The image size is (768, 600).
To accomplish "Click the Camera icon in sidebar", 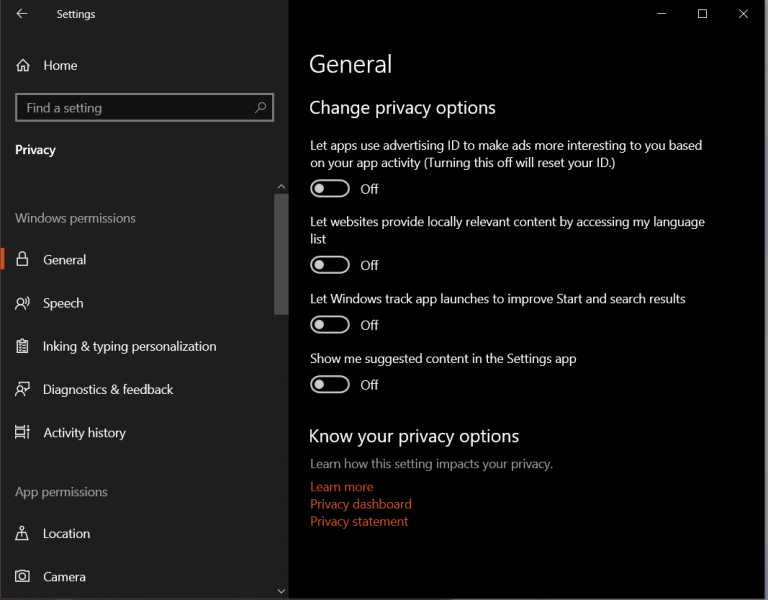I will 23,576.
